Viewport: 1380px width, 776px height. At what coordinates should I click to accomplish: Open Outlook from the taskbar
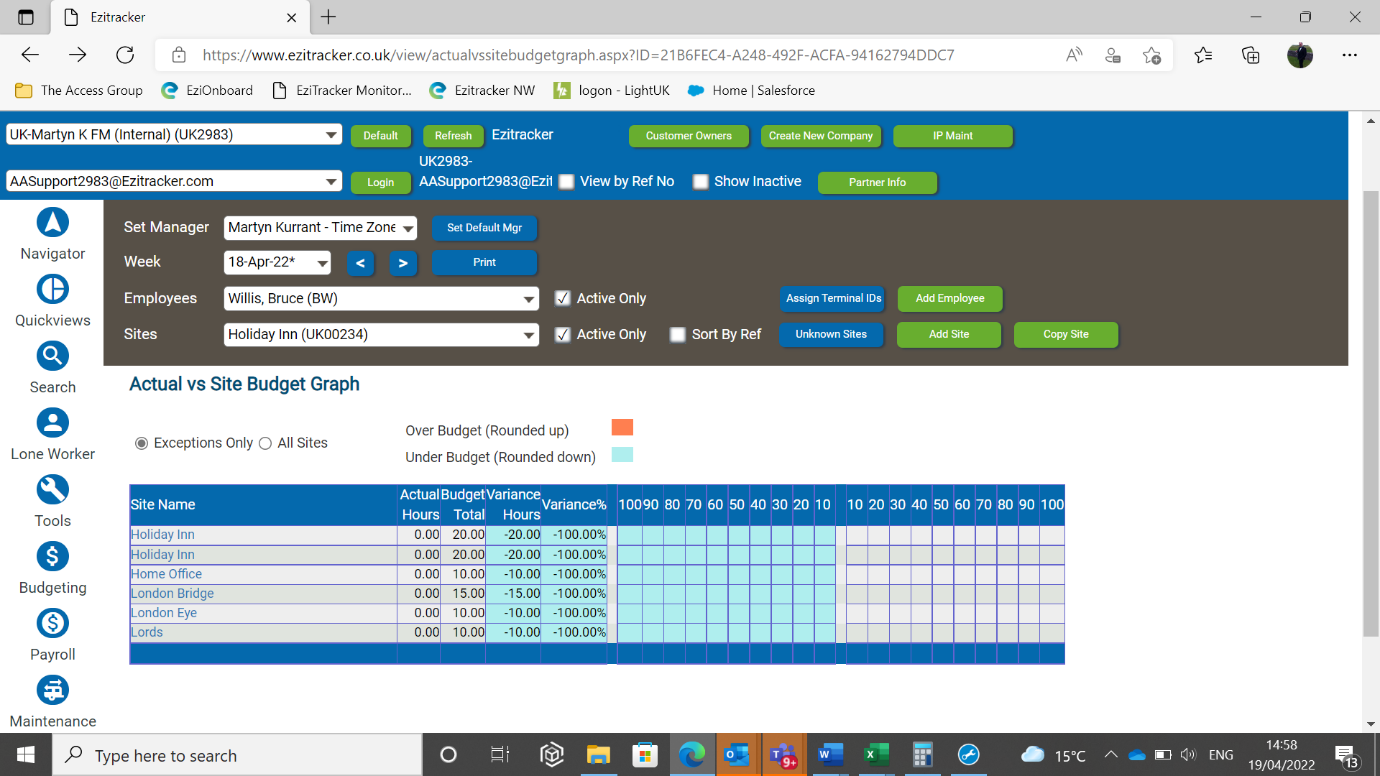point(737,754)
